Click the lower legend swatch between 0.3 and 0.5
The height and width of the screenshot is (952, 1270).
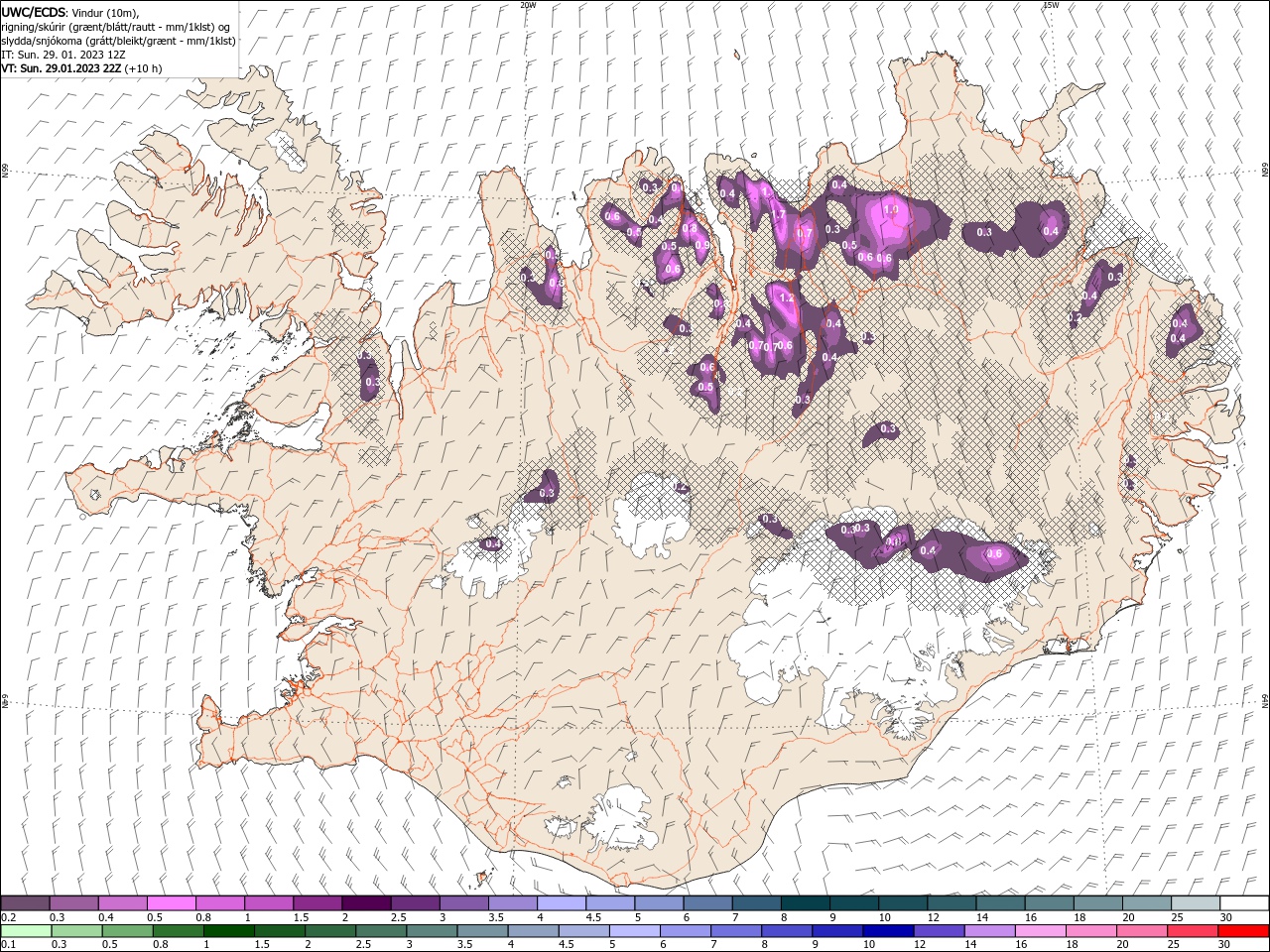click(x=76, y=931)
